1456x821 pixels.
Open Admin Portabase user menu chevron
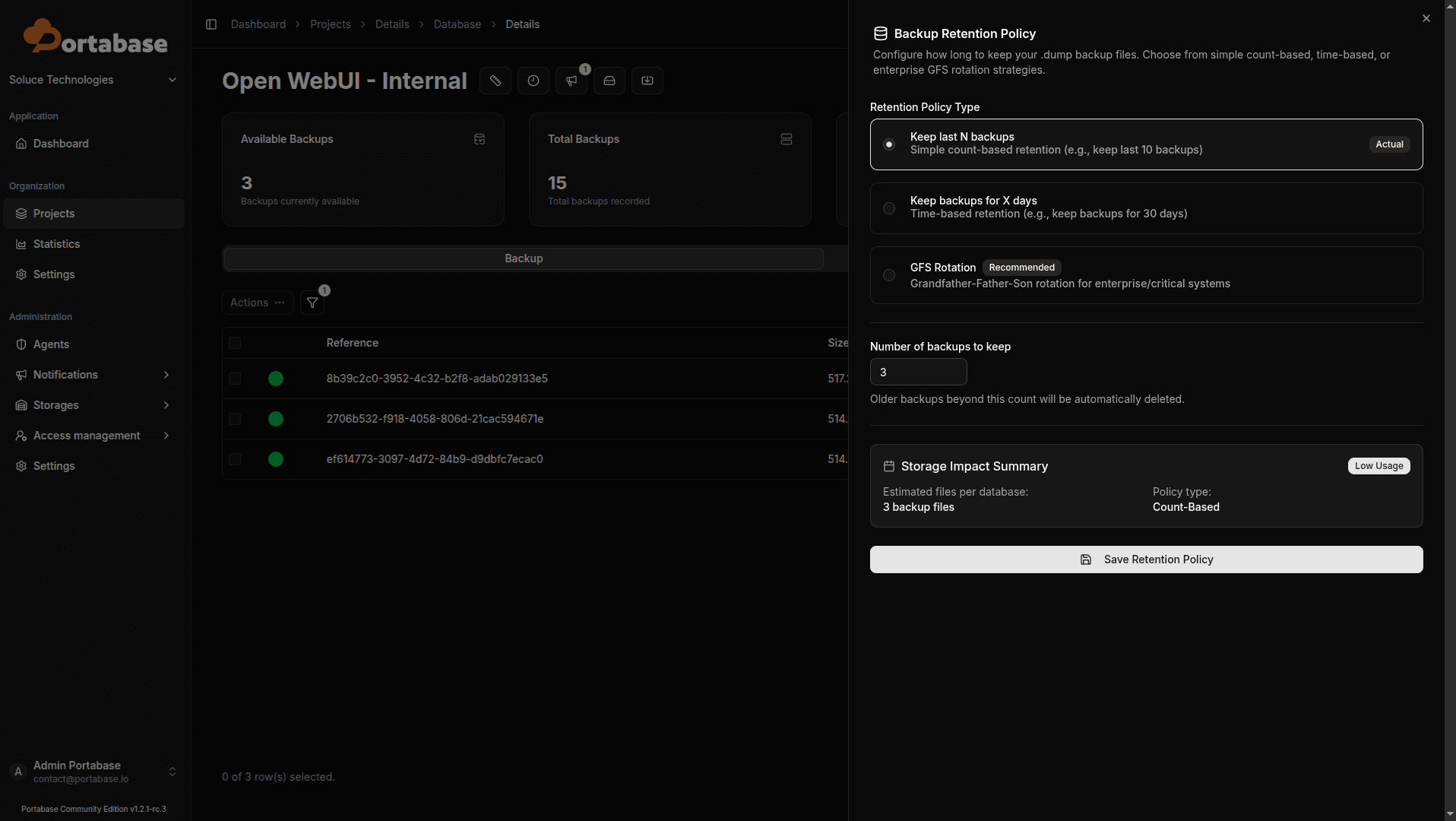point(173,772)
